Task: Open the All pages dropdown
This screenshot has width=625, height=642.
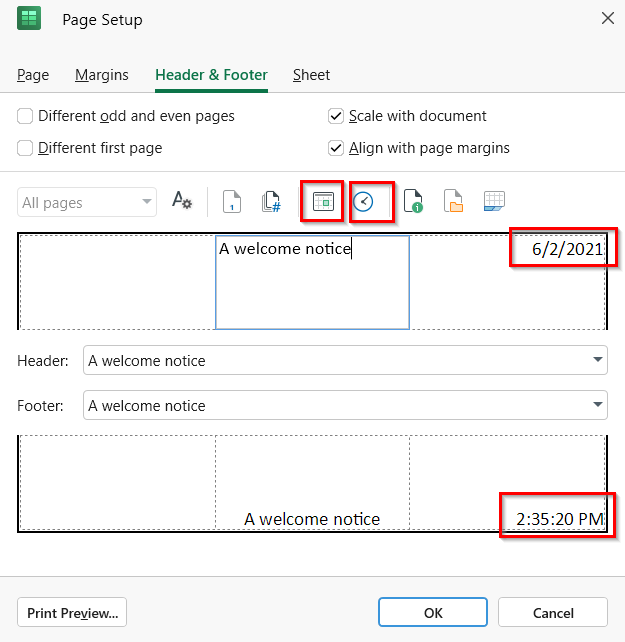Action: tap(87, 202)
